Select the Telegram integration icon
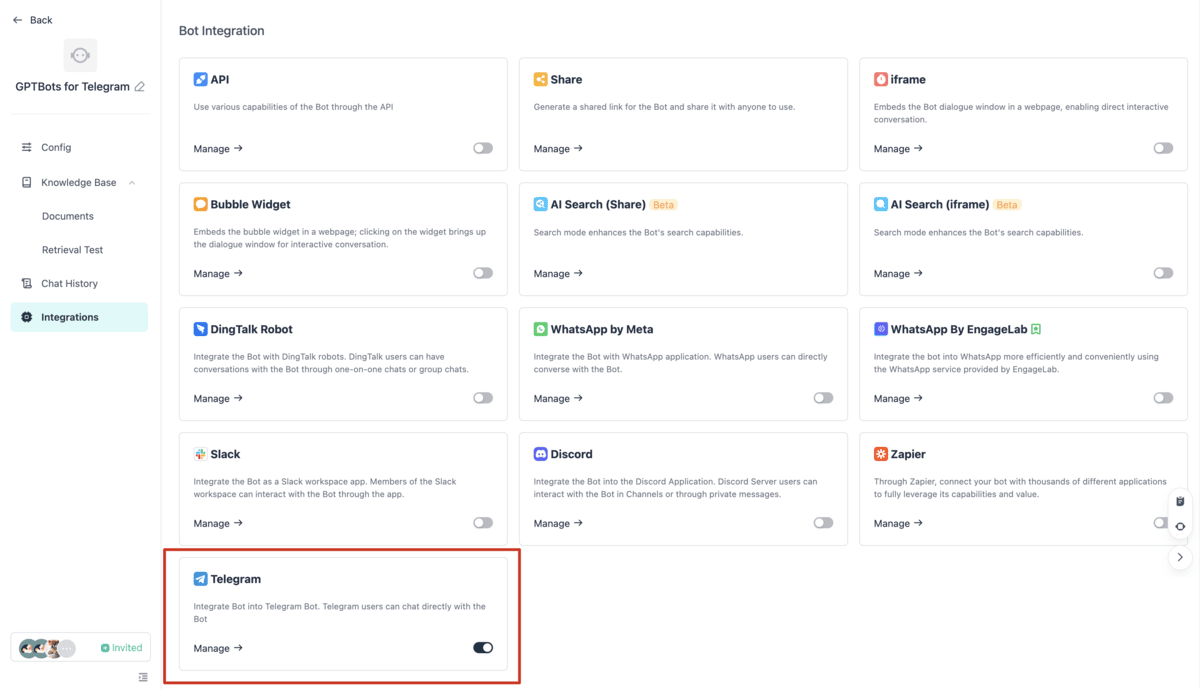The image size is (1200, 689). coord(201,578)
